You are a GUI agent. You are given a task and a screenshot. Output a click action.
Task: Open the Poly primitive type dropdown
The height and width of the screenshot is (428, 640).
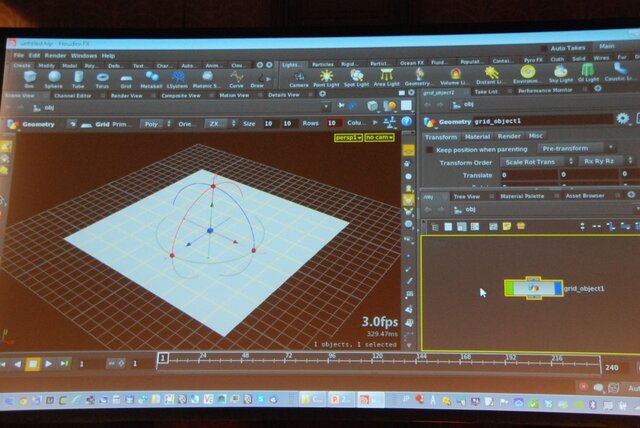pos(156,124)
